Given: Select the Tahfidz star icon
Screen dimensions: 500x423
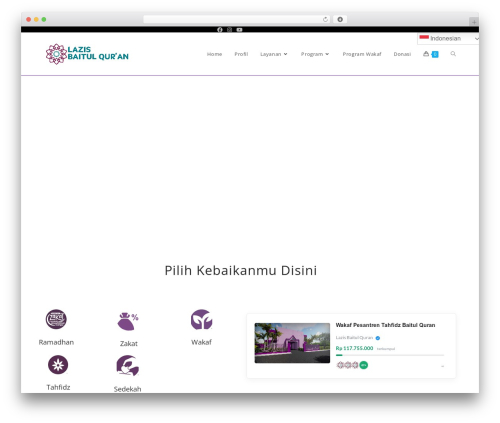Looking at the screenshot, I should [x=58, y=365].
